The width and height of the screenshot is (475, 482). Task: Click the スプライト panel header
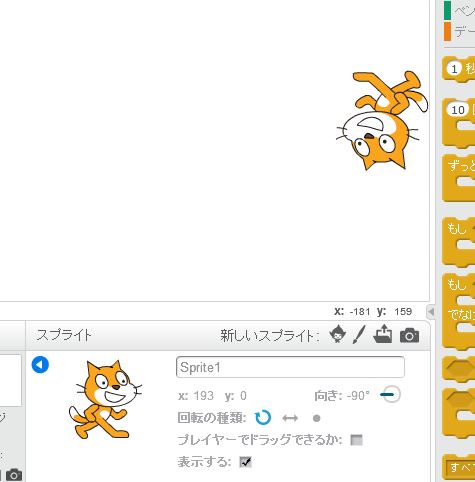[64, 335]
